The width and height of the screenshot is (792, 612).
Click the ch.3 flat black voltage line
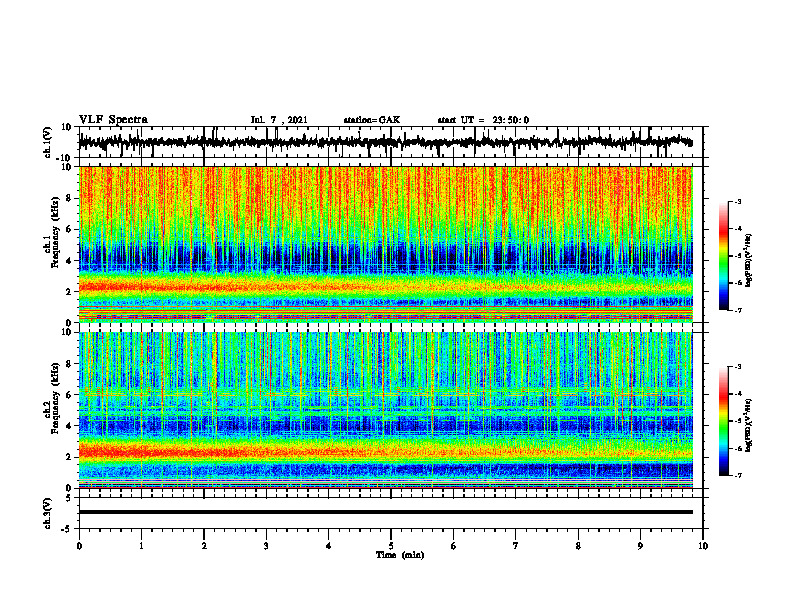tap(385, 512)
